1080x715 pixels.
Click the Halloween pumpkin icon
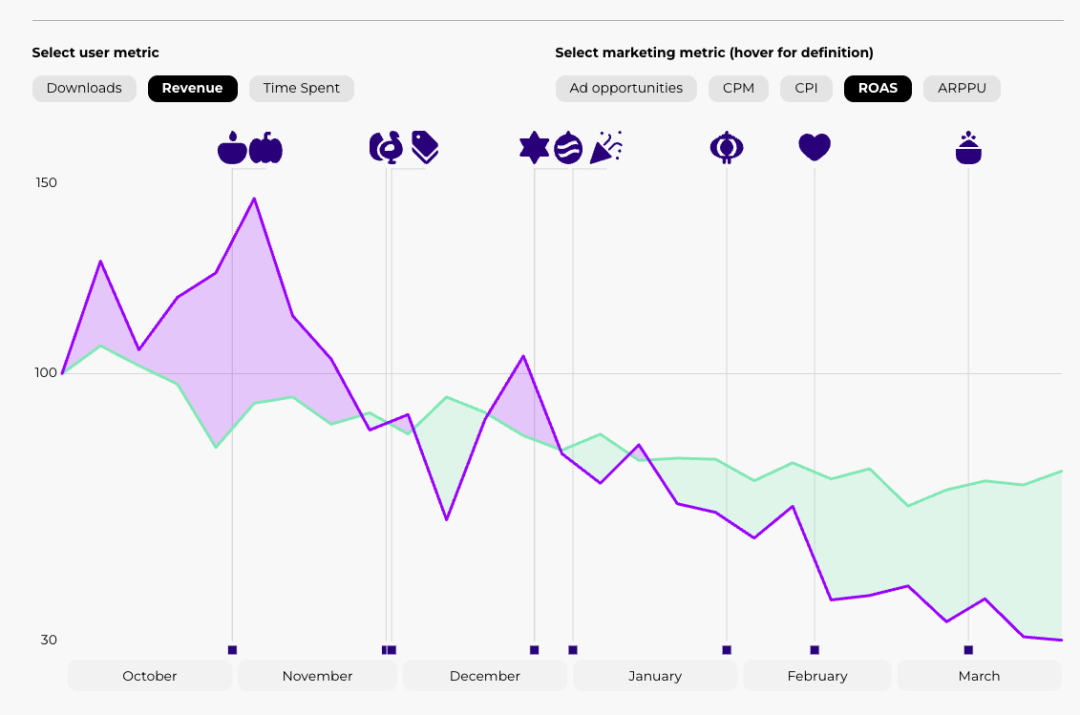[266, 147]
